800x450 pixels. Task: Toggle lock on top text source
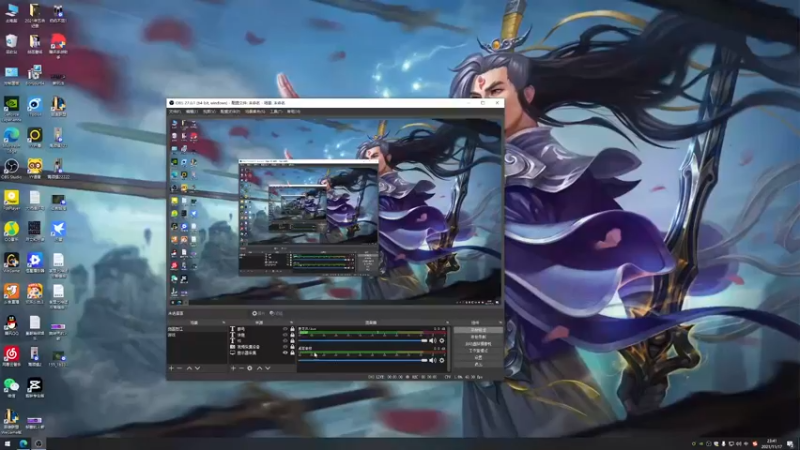[292, 329]
